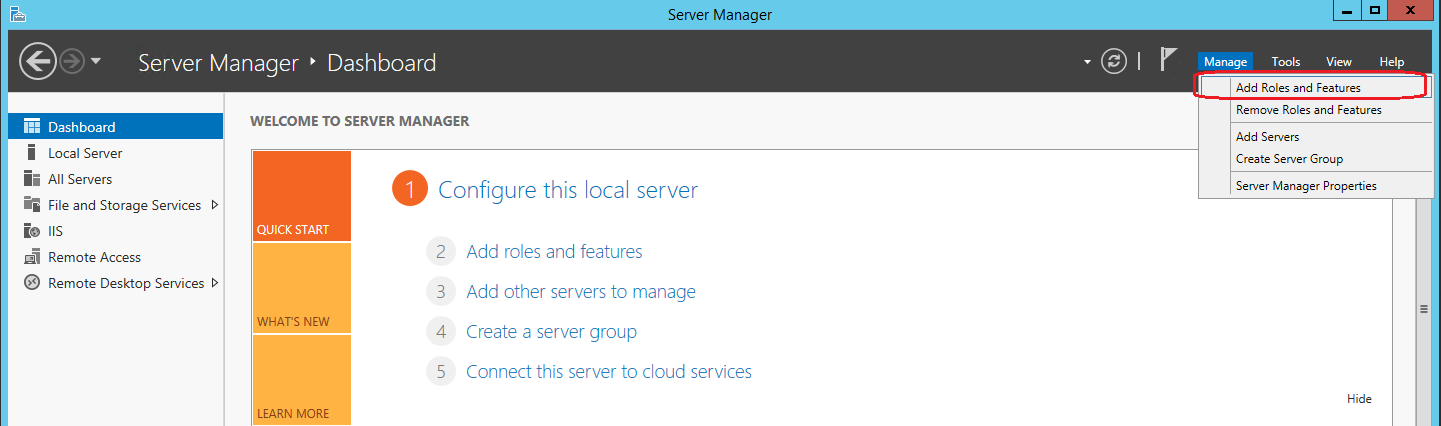Choose Add Roles and Features menu item
The width and height of the screenshot is (1441, 426).
(x=1297, y=88)
